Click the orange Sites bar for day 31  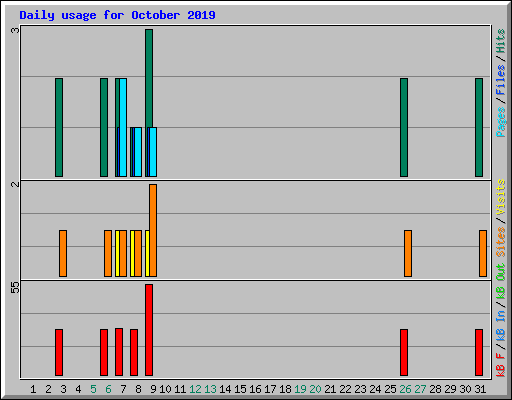[x=483, y=253]
